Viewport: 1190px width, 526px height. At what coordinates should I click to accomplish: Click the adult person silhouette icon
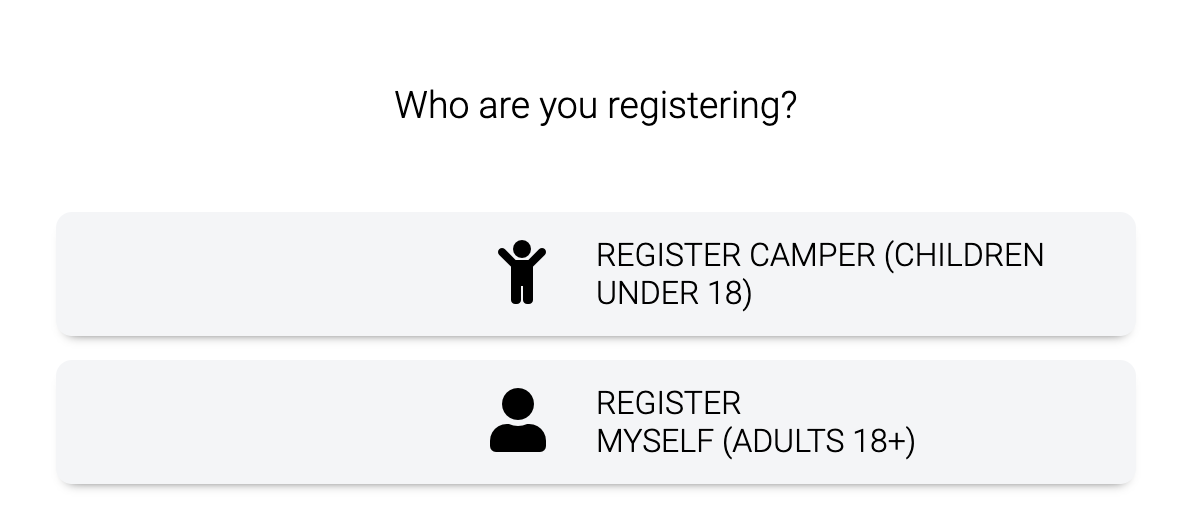[518, 420]
